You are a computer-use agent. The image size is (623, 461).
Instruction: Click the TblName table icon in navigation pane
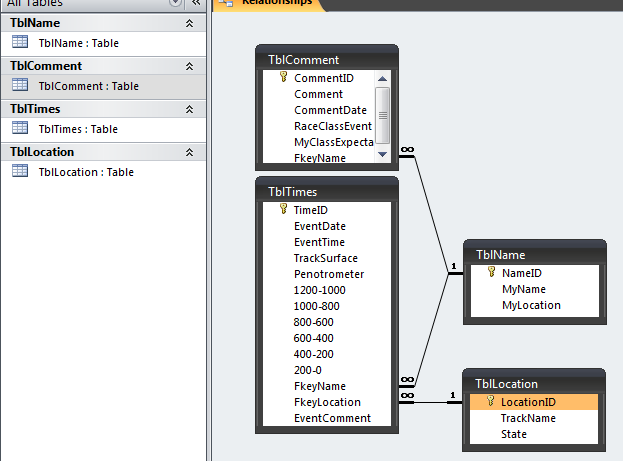click(x=20, y=43)
